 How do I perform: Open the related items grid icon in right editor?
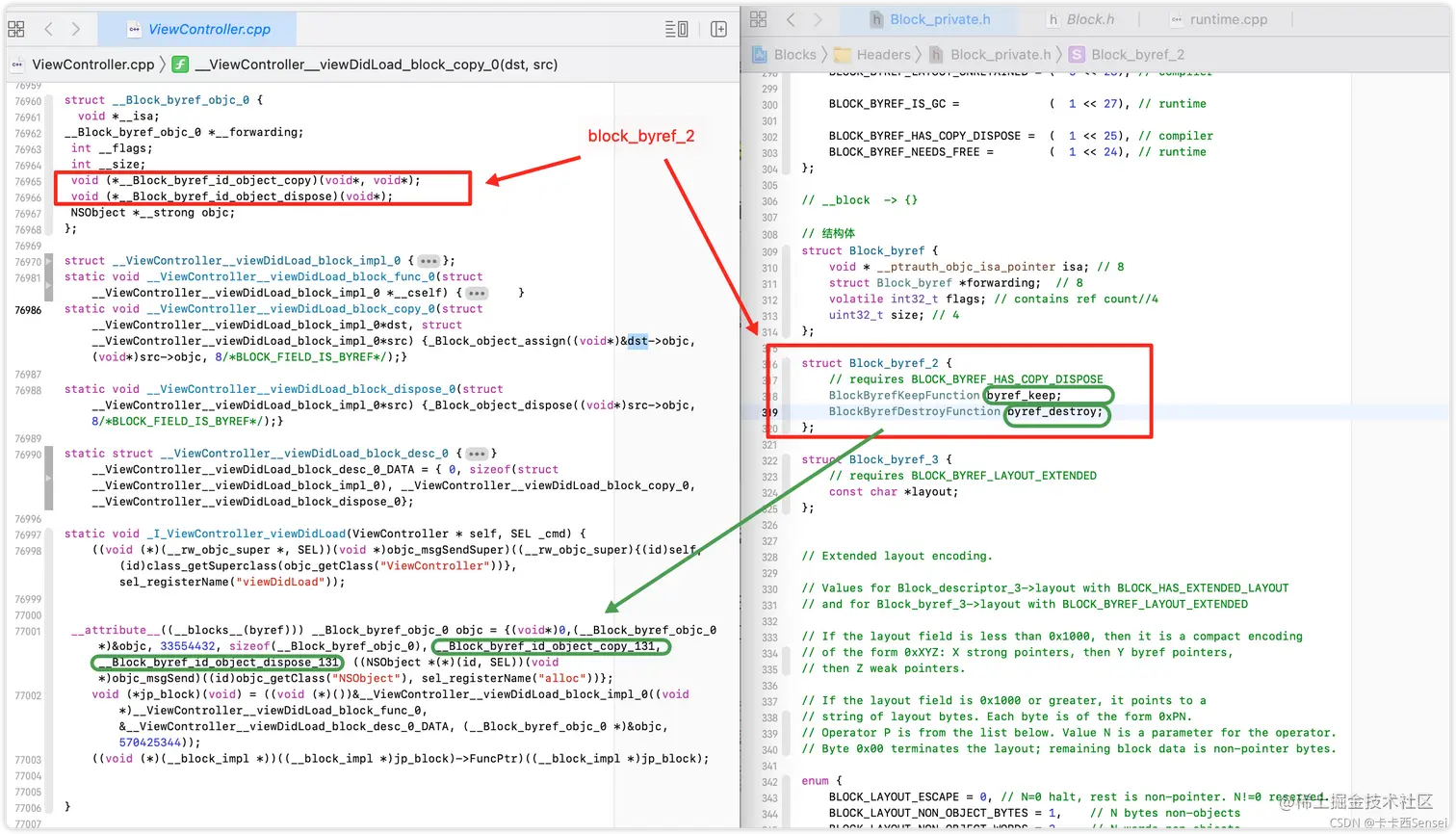click(x=760, y=19)
